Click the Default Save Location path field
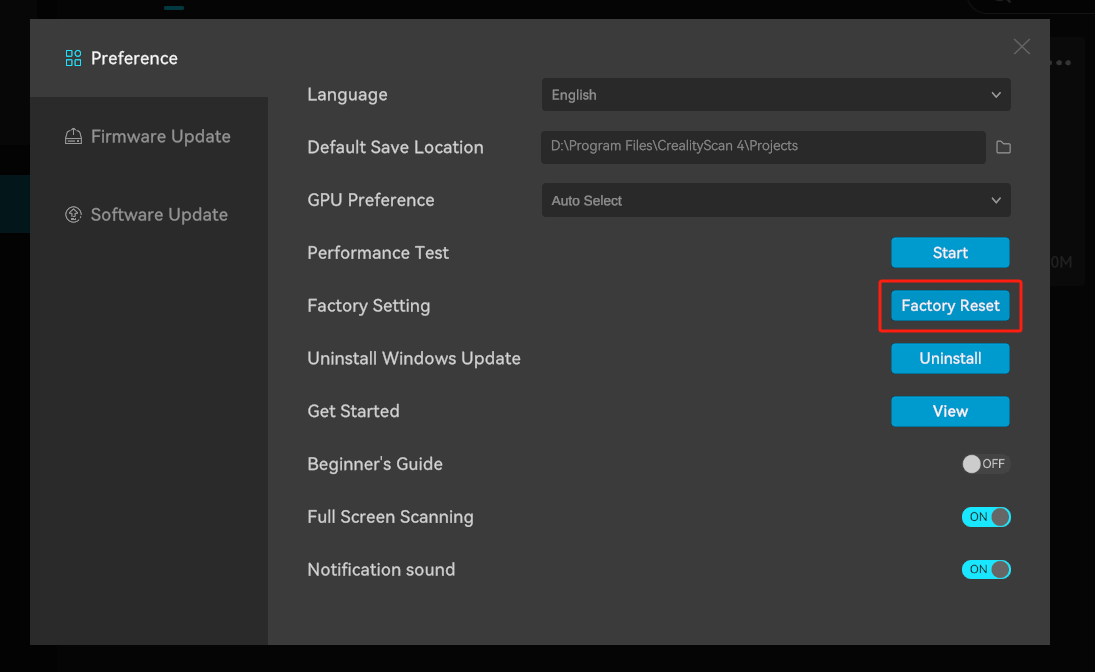1095x672 pixels. 763,147
